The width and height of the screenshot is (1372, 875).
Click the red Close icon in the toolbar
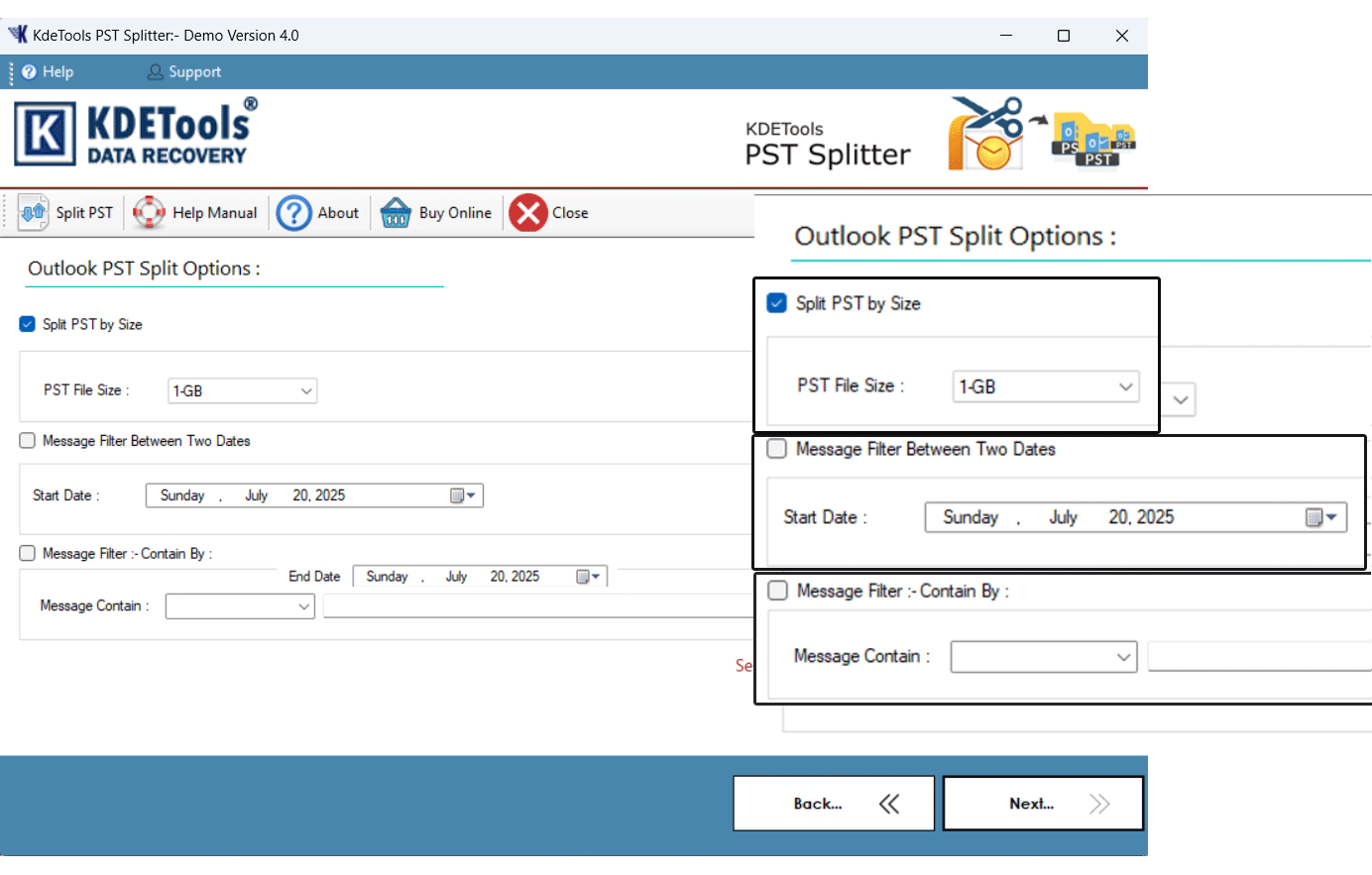pyautogui.click(x=527, y=212)
